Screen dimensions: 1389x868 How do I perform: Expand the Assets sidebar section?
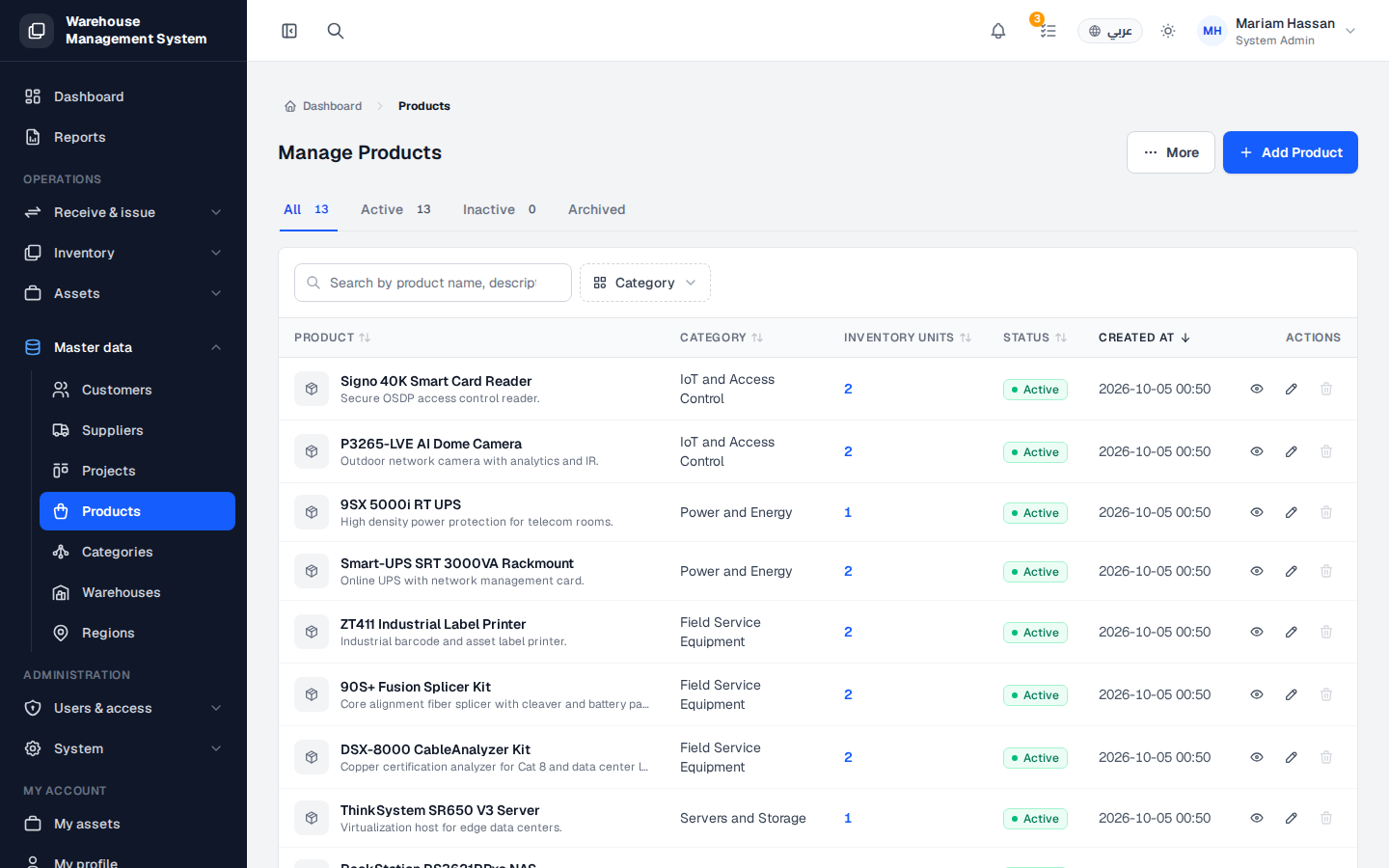pos(123,293)
